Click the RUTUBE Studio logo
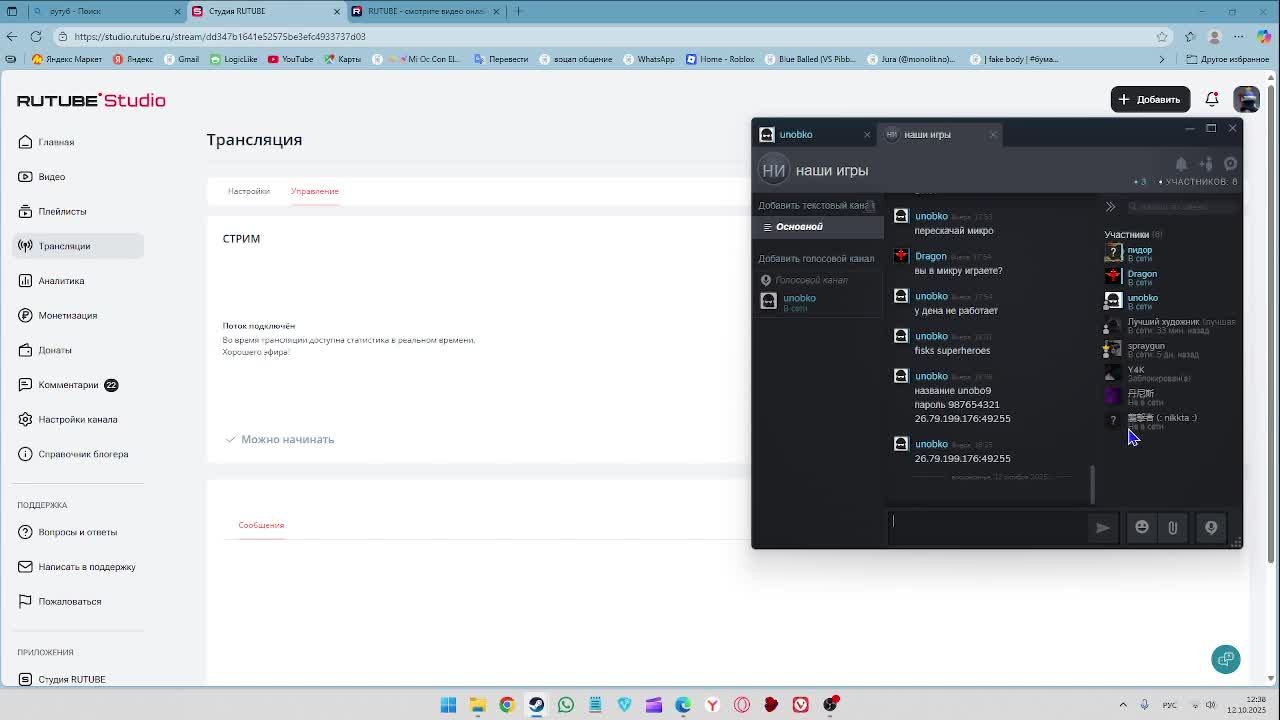Viewport: 1280px width, 720px height. [91, 100]
